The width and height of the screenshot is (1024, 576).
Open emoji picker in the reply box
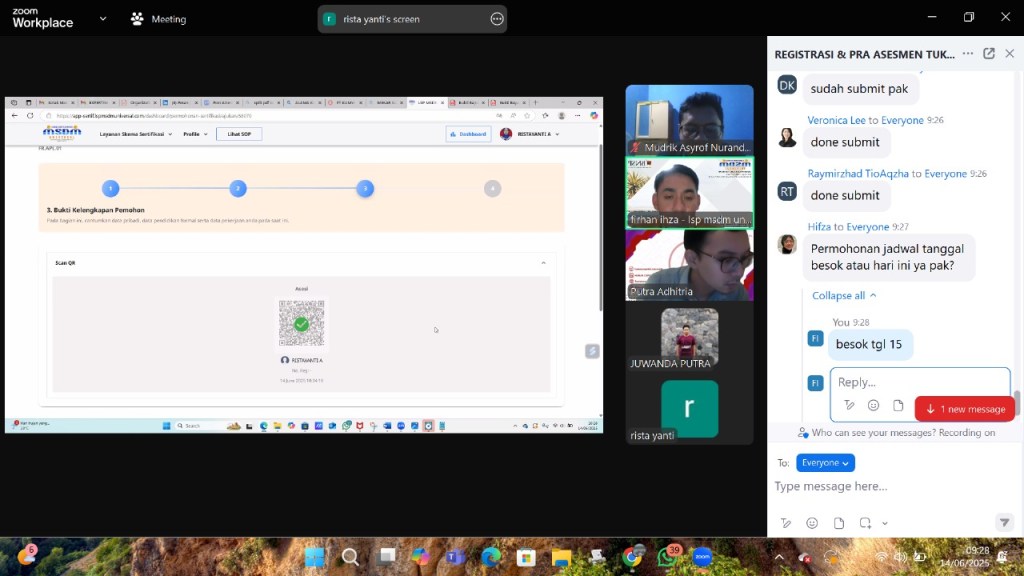[x=873, y=405]
